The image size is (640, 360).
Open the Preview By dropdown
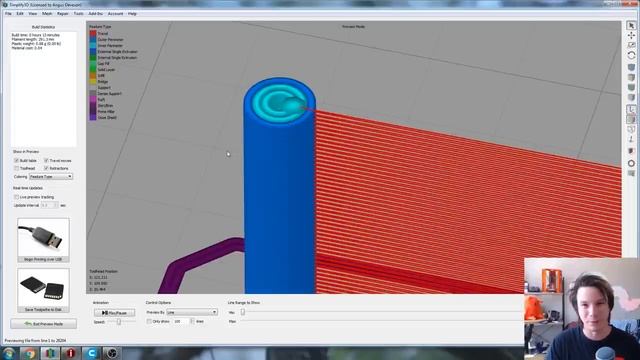pyautogui.click(x=192, y=312)
